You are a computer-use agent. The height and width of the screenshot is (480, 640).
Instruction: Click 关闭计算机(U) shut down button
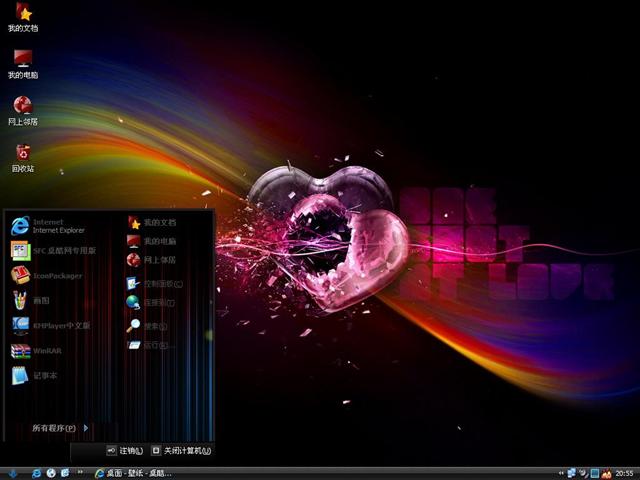(x=182, y=451)
